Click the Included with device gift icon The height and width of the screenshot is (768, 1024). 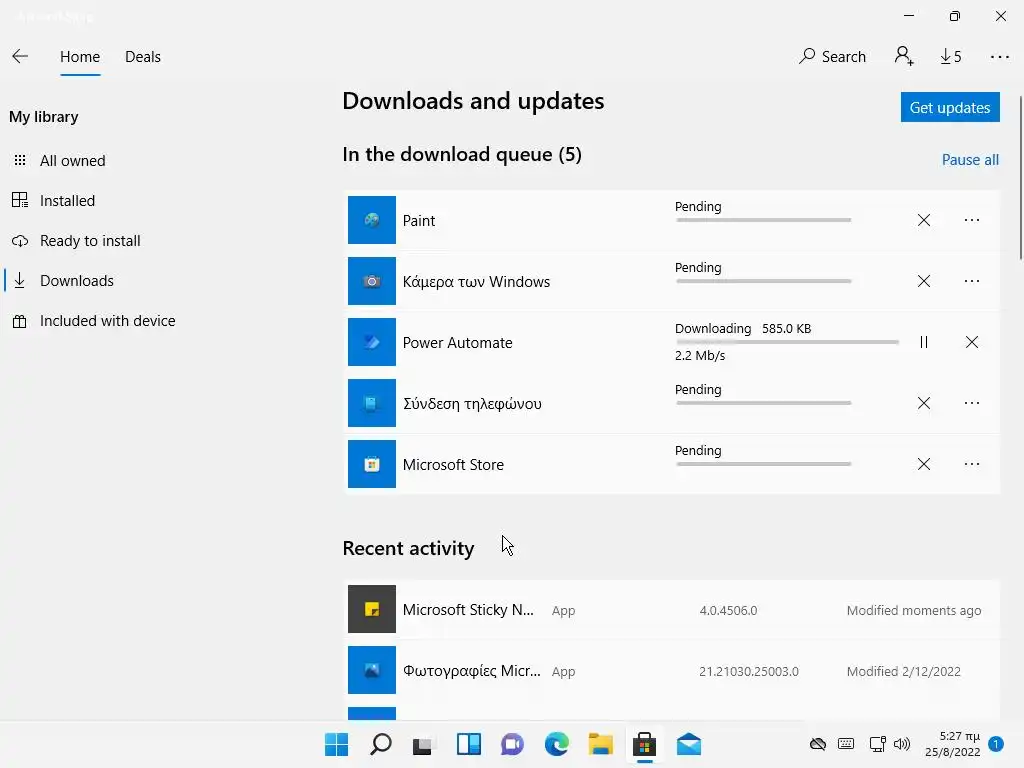20,321
